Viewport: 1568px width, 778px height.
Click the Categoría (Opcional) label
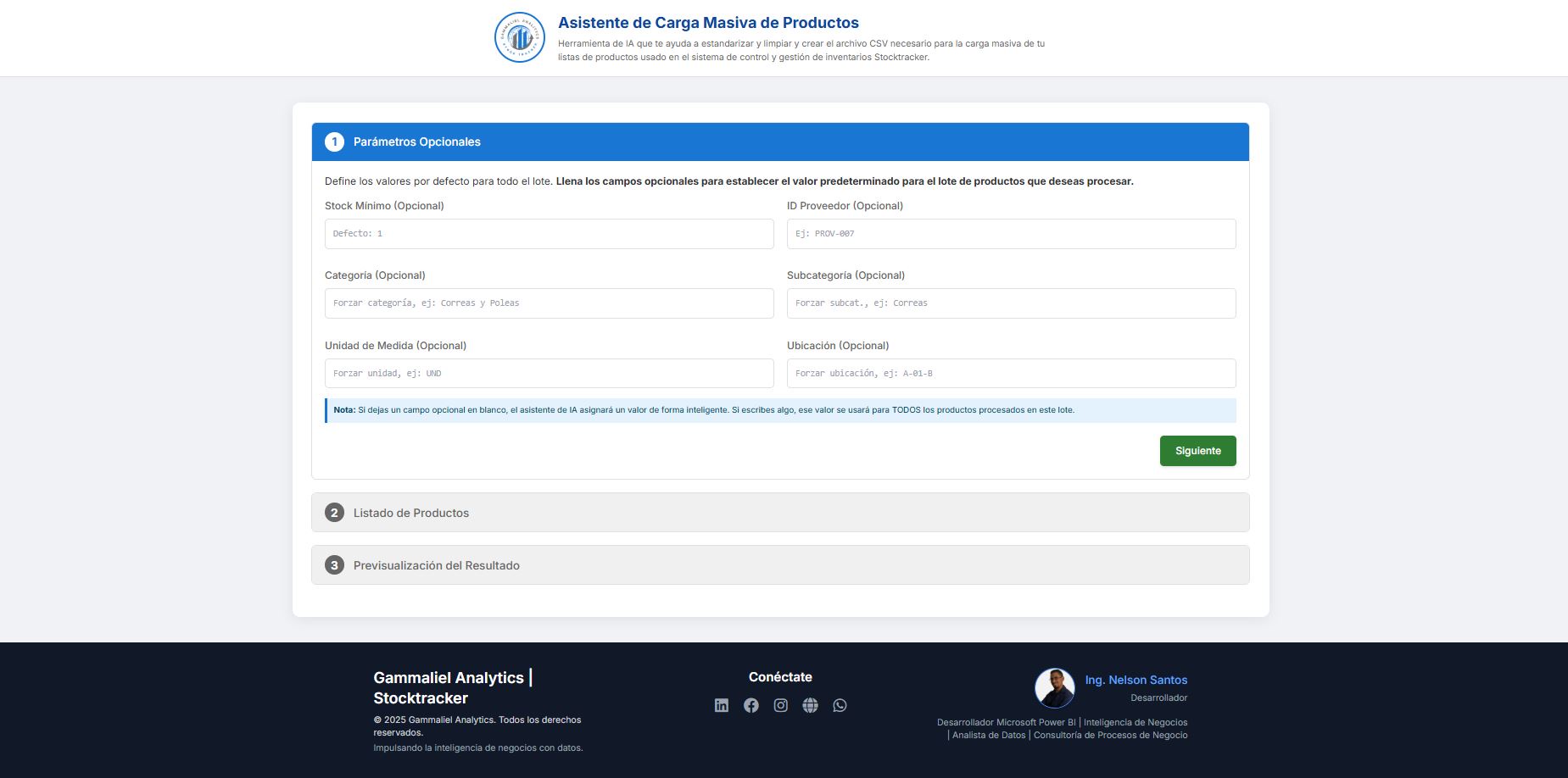coord(375,275)
